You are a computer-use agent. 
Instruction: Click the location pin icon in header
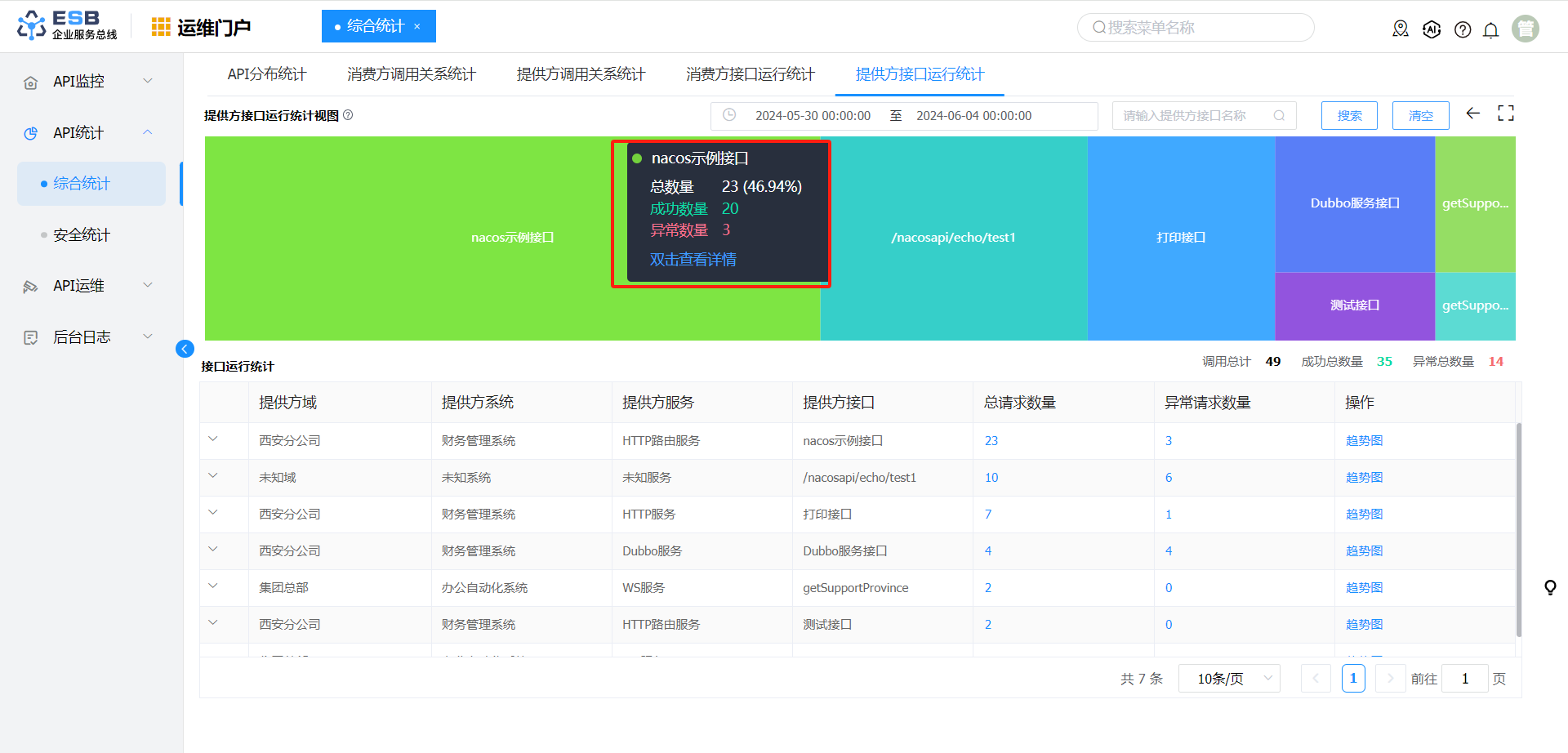coord(1401,29)
